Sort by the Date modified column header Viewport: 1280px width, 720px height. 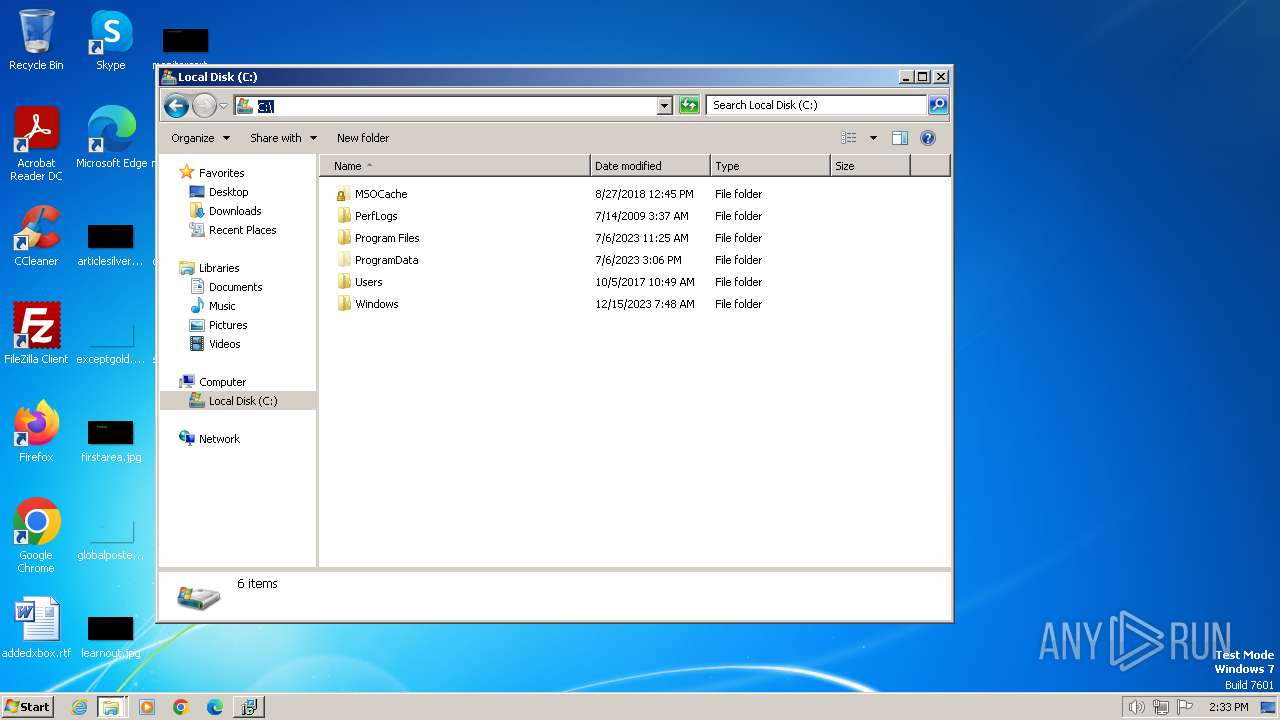point(651,166)
